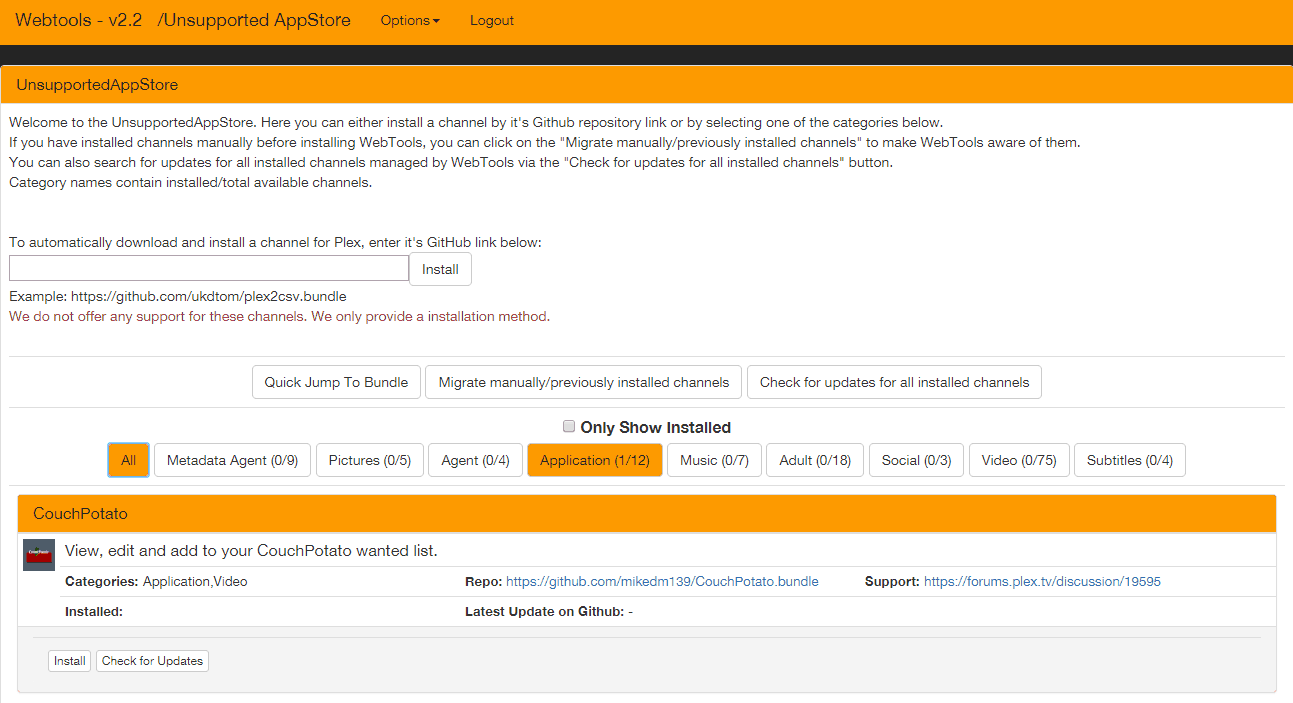This screenshot has width=1293, height=703.
Task: Focus the GitHub link input field
Action: [209, 268]
